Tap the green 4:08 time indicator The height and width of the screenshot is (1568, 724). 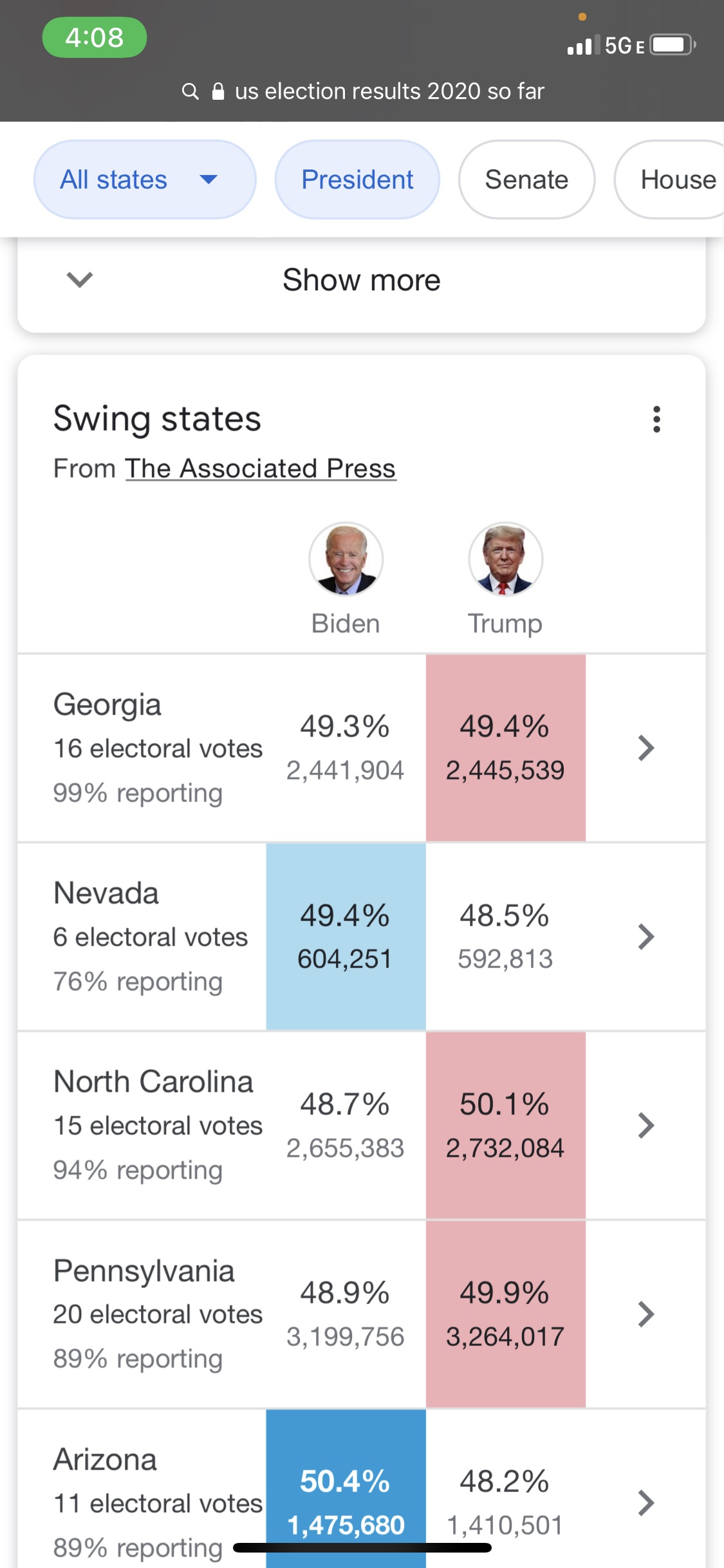pyautogui.click(x=95, y=37)
